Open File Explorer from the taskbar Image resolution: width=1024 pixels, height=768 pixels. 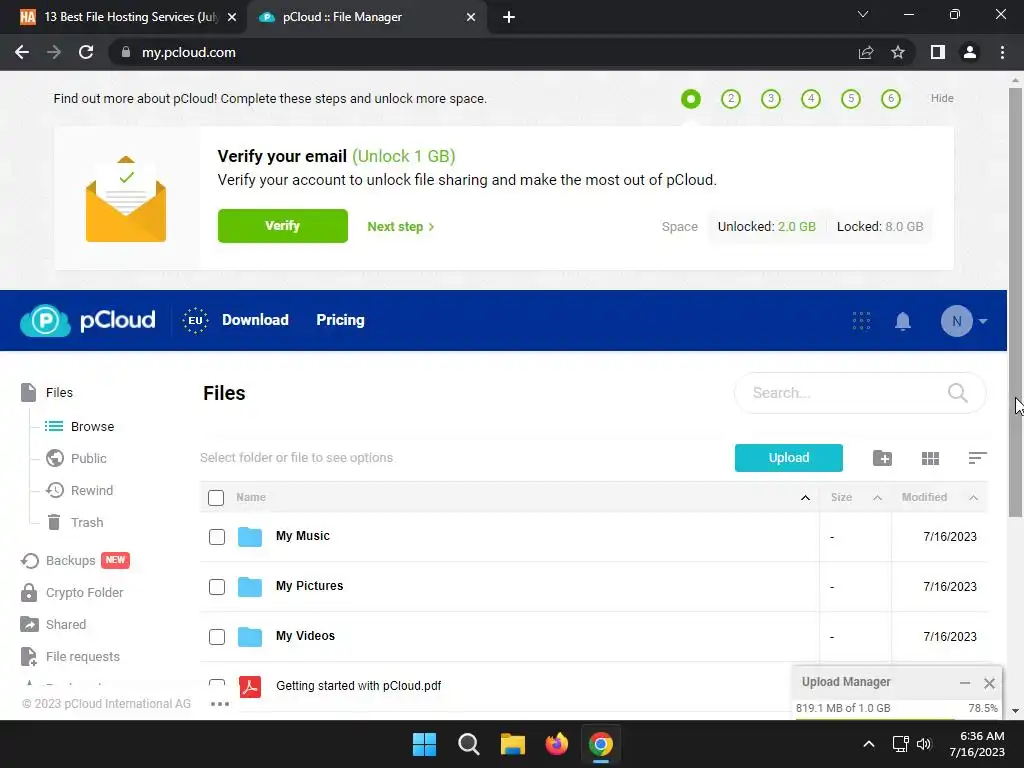click(x=513, y=744)
